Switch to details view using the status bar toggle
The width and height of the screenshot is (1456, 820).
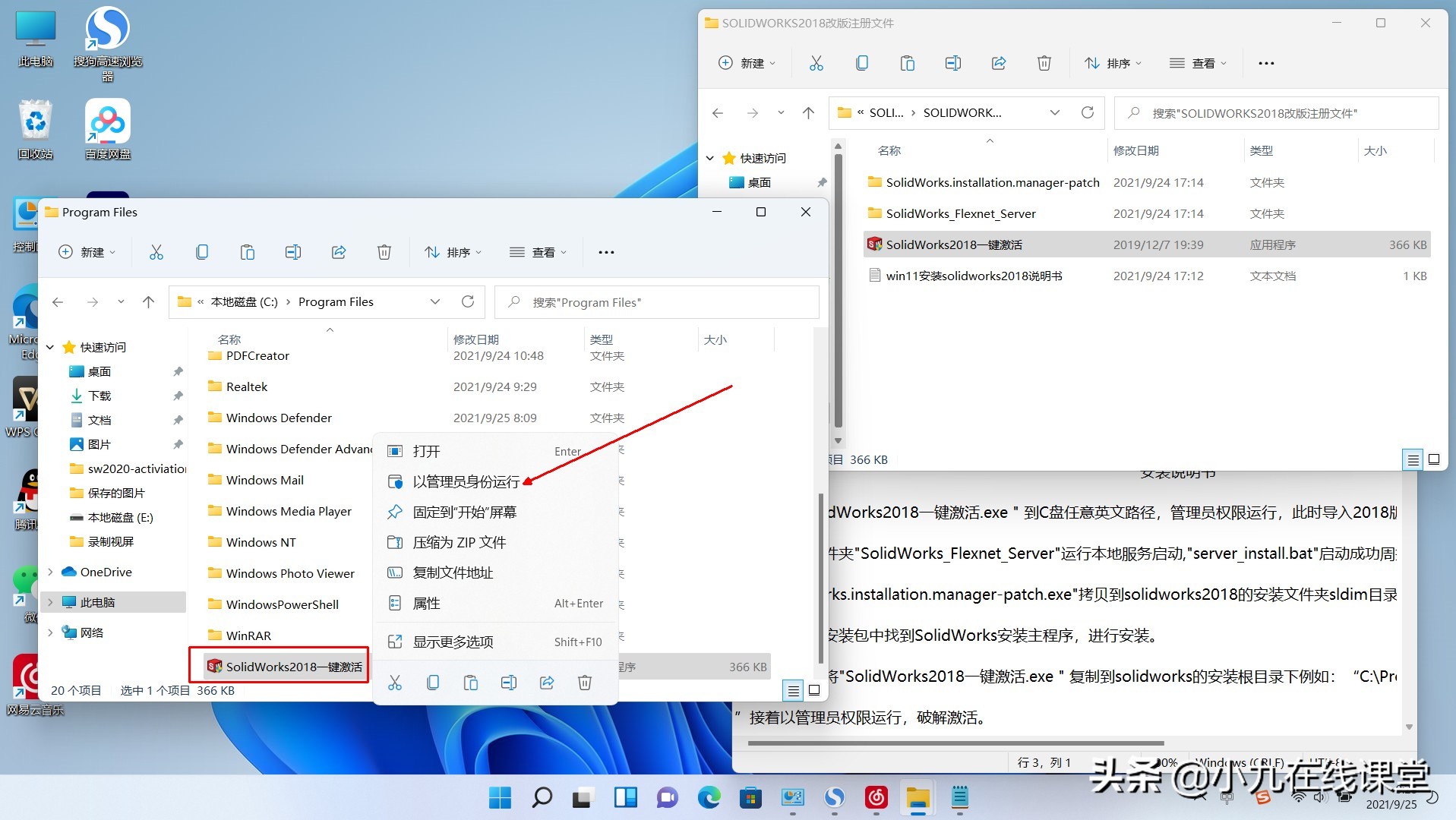(793, 690)
